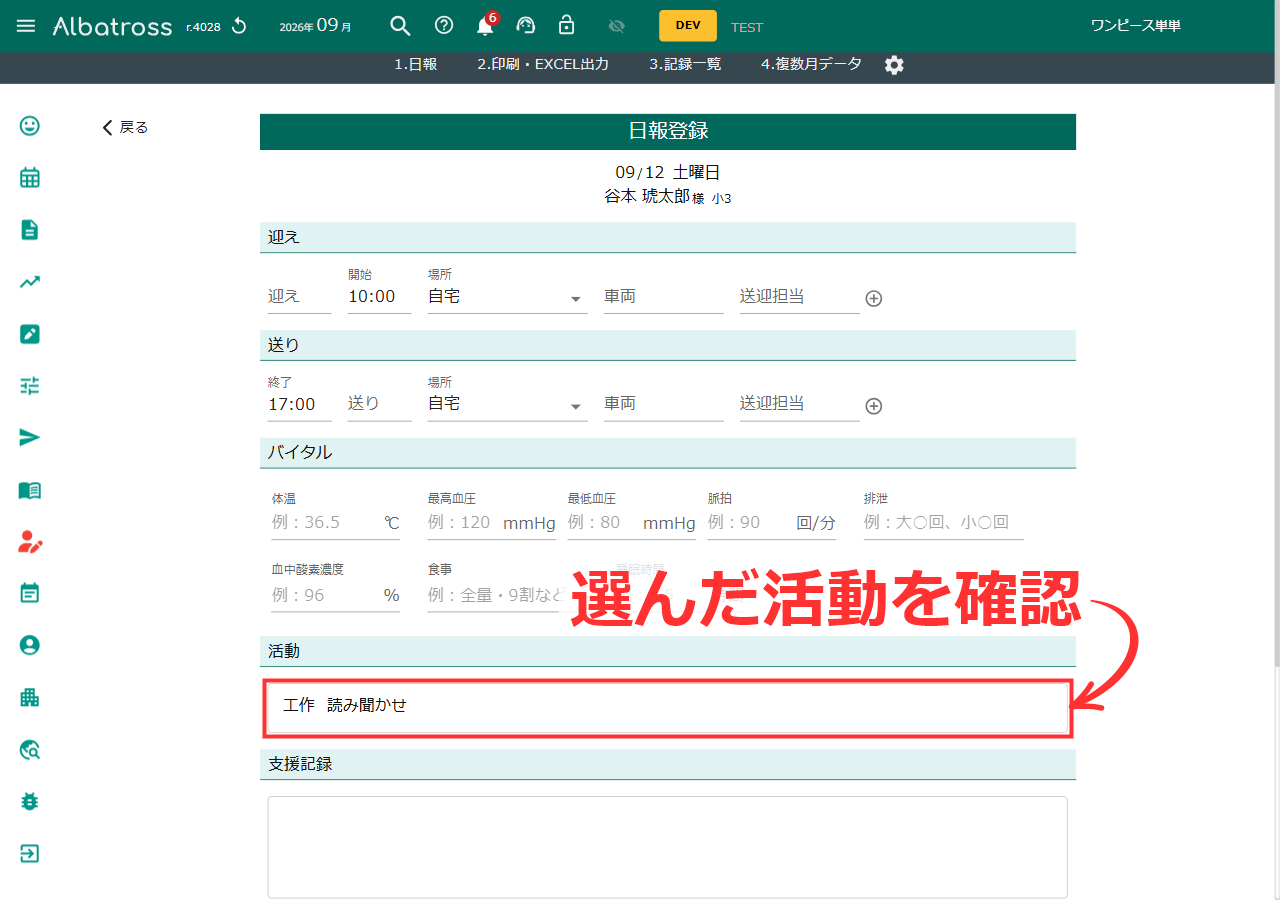Open the open book sidebar icon
1280x900 pixels.
30,490
